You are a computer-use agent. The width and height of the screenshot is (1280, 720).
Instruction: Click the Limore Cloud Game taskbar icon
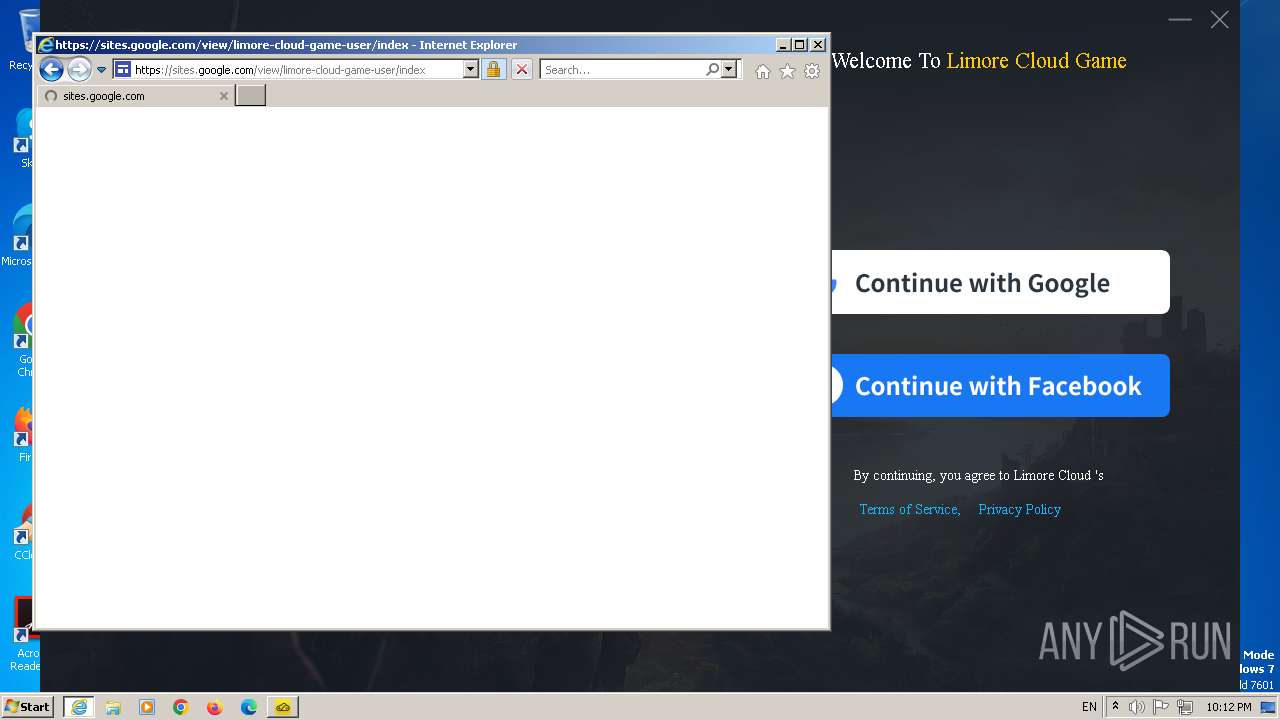pos(283,707)
